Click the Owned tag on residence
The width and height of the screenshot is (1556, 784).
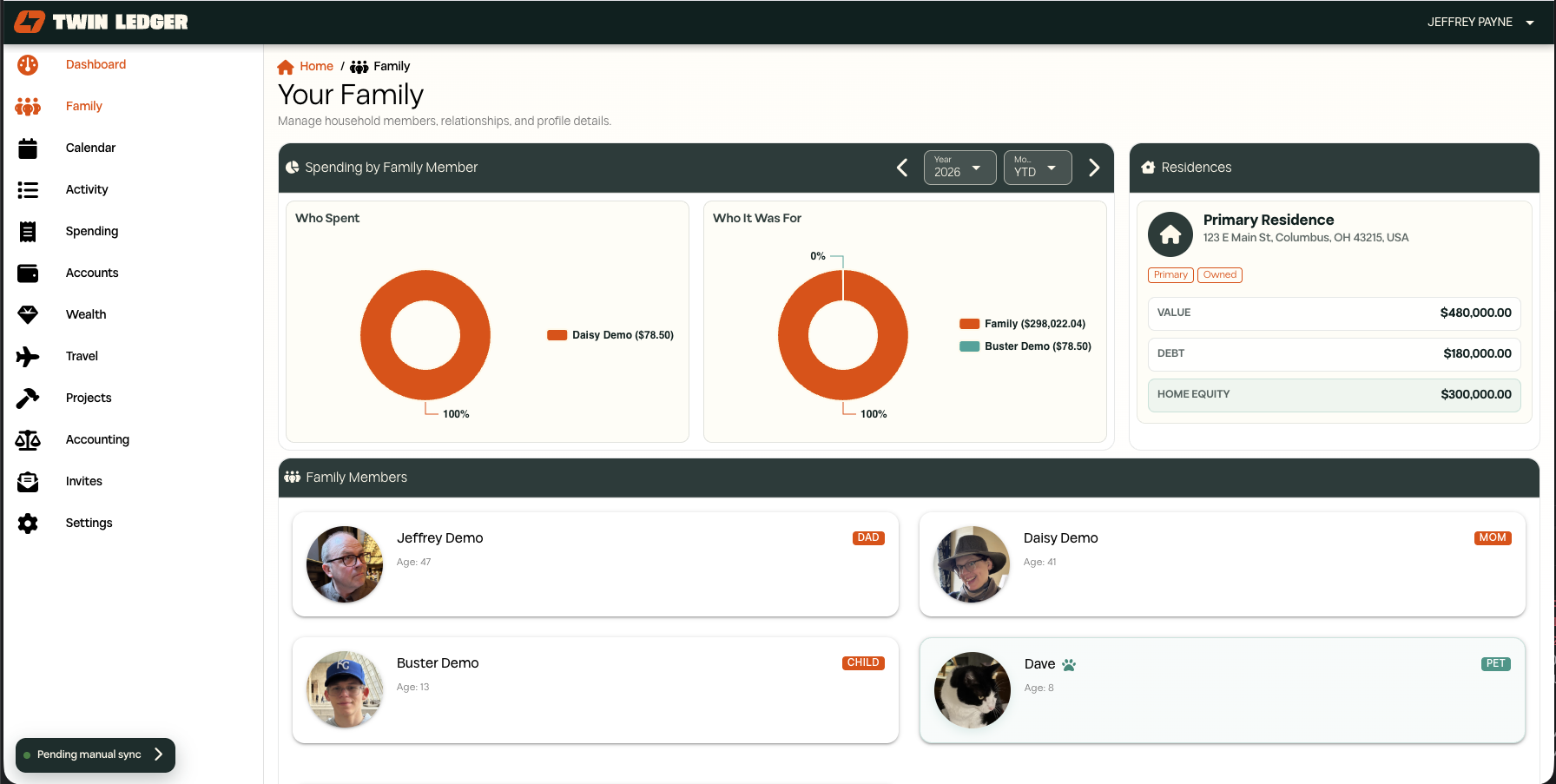1220,275
